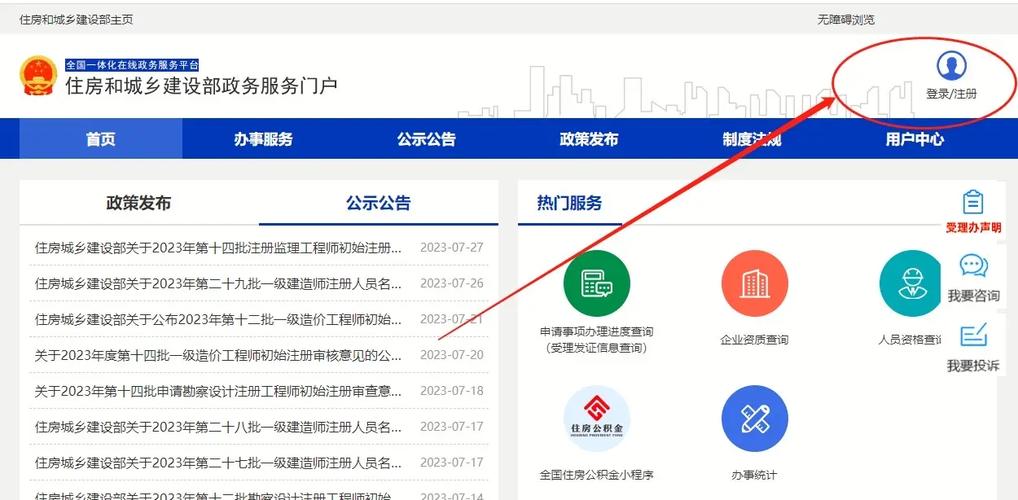Click date 2023-07-20 in notice list
Viewport: 1018px width, 500px height.
pos(452,355)
